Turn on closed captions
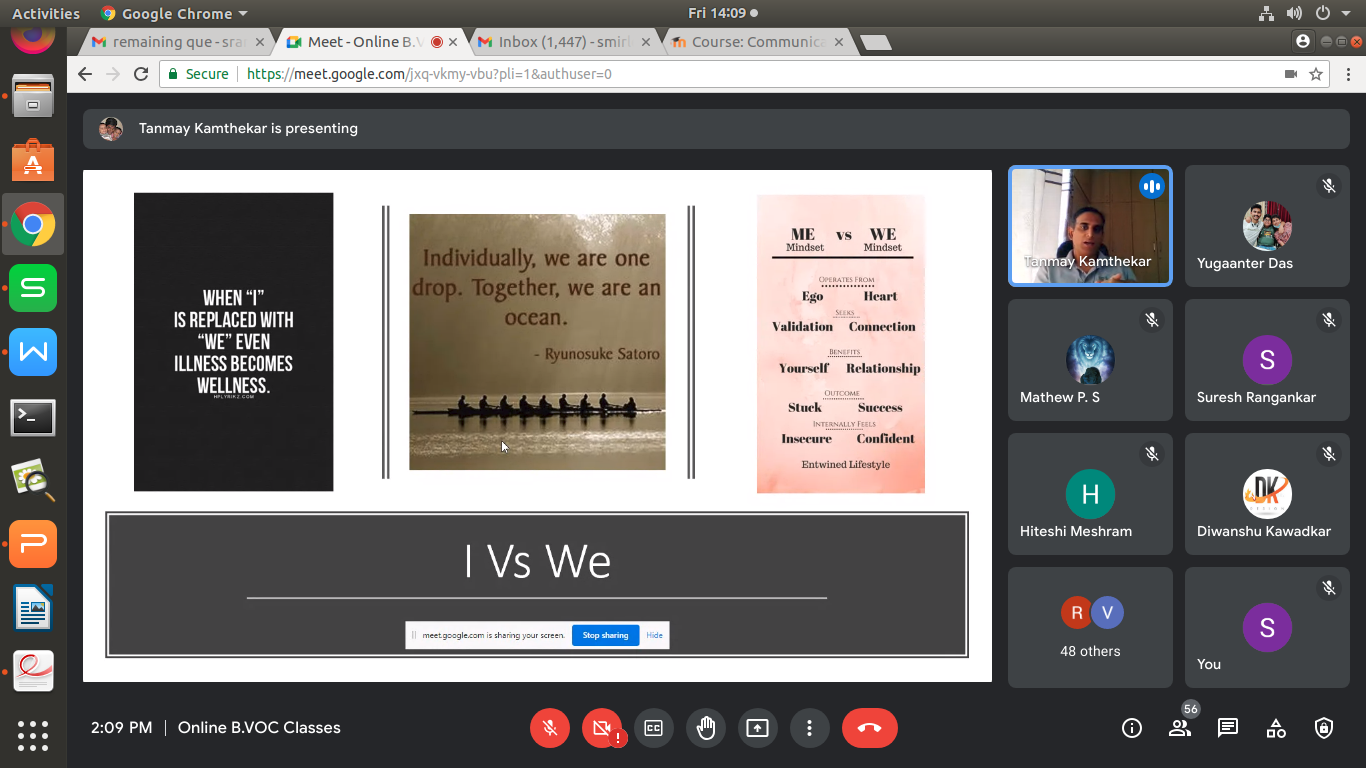The height and width of the screenshot is (768, 1366). pos(654,728)
